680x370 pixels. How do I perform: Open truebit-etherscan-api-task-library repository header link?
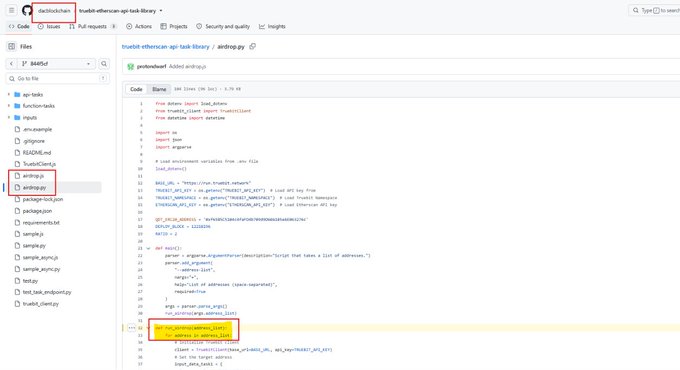coord(118,11)
